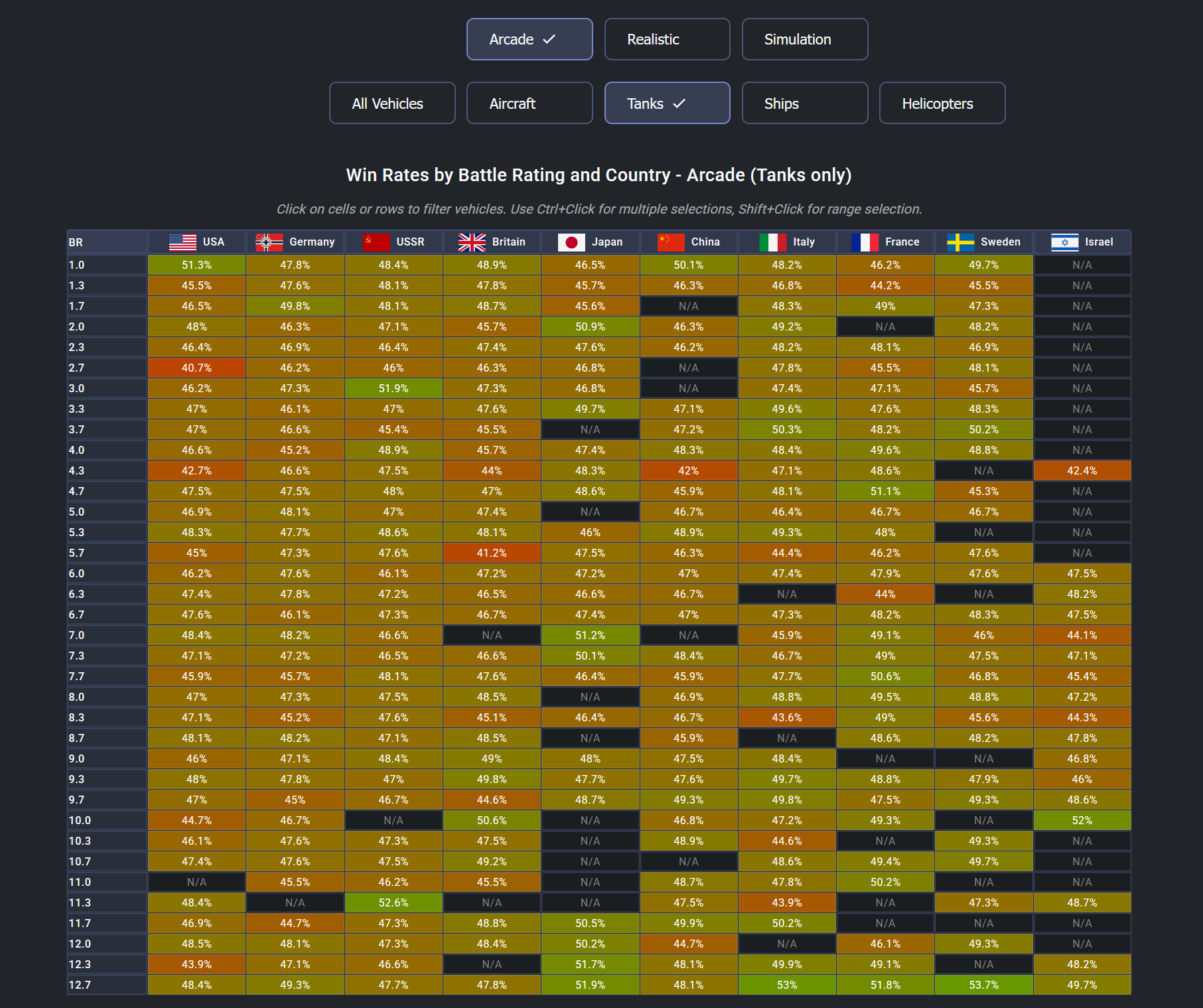Select the 1.0 battle rating row label
Screen dimensions: 1203x1008
[106, 265]
